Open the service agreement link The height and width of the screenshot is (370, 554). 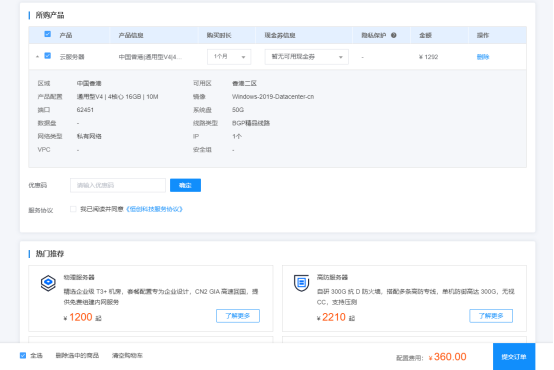tap(154, 209)
